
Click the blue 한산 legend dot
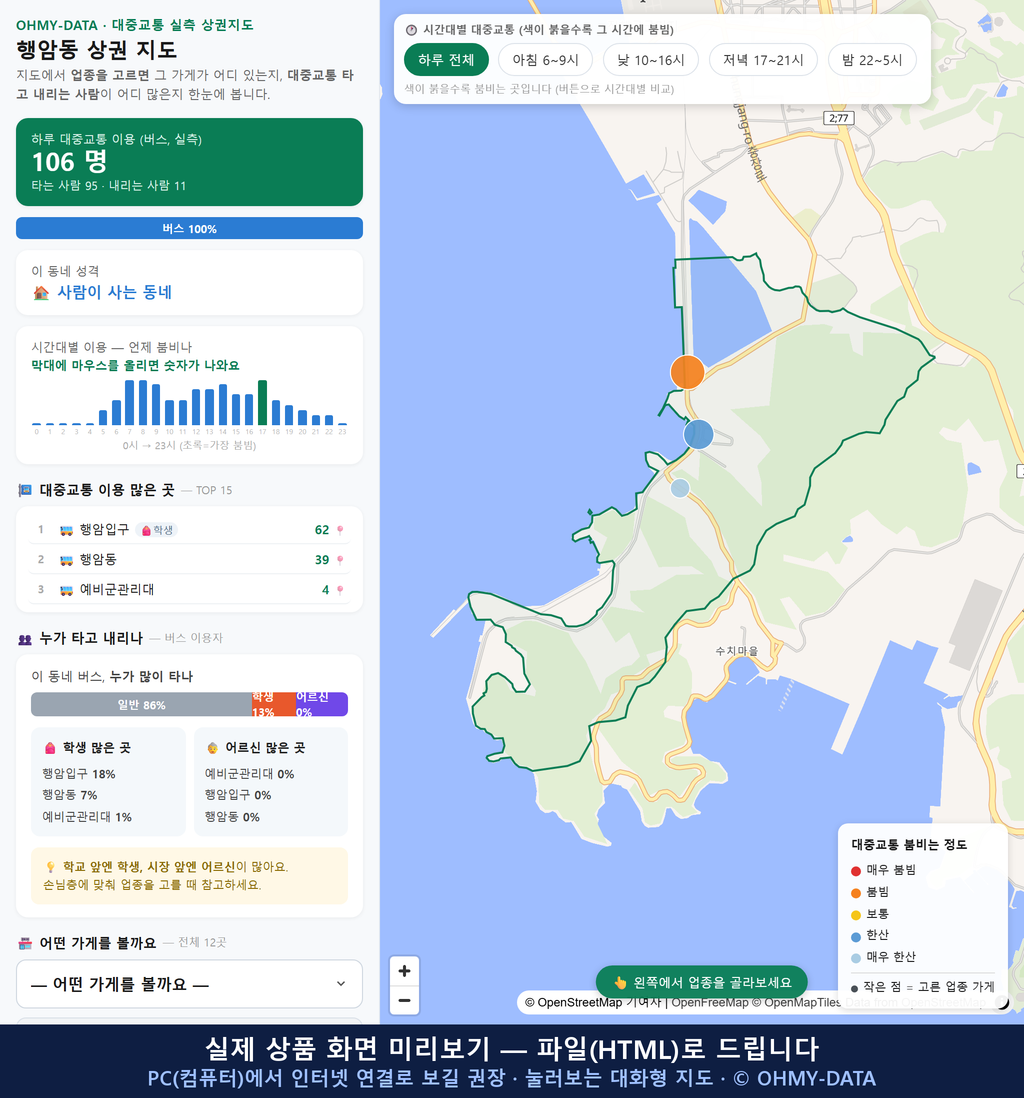855,936
